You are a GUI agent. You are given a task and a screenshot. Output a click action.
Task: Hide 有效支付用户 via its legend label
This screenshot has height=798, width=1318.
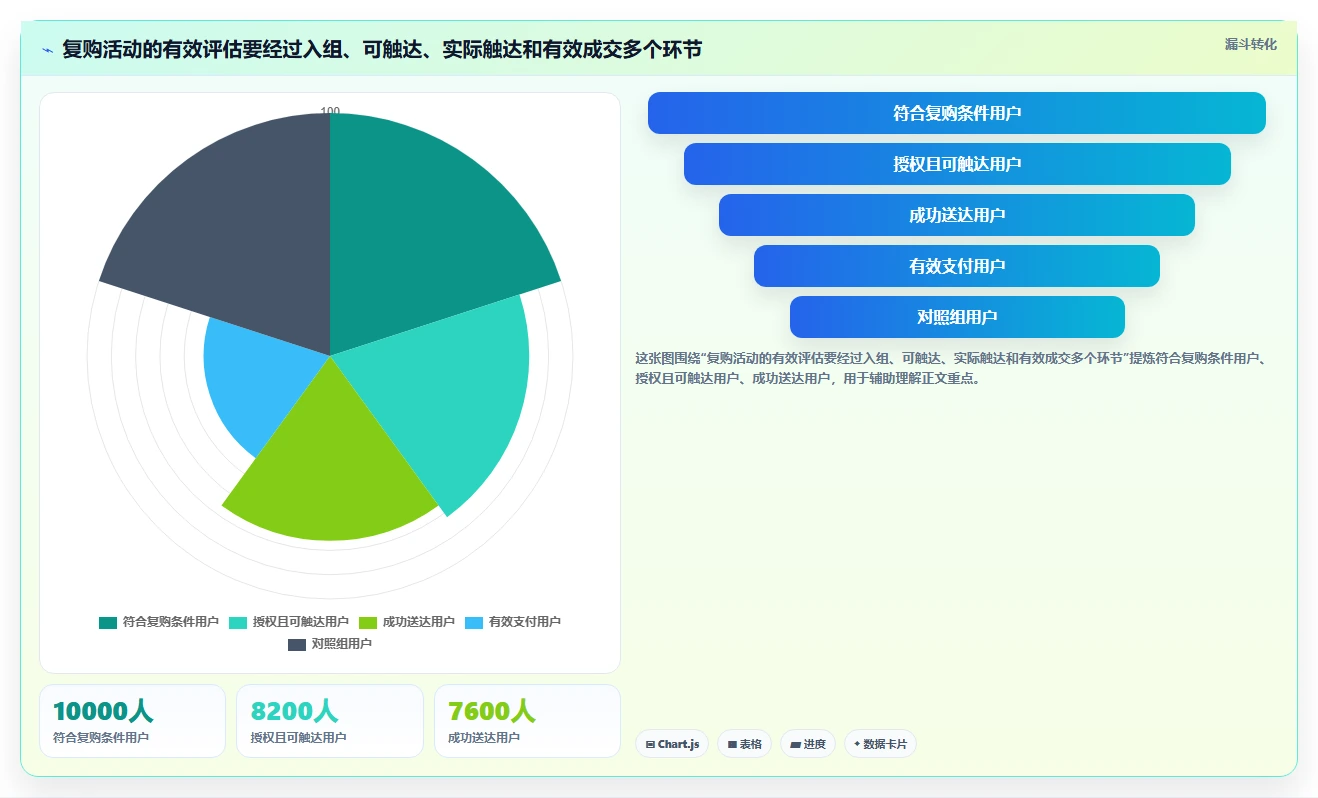[x=525, y=622]
